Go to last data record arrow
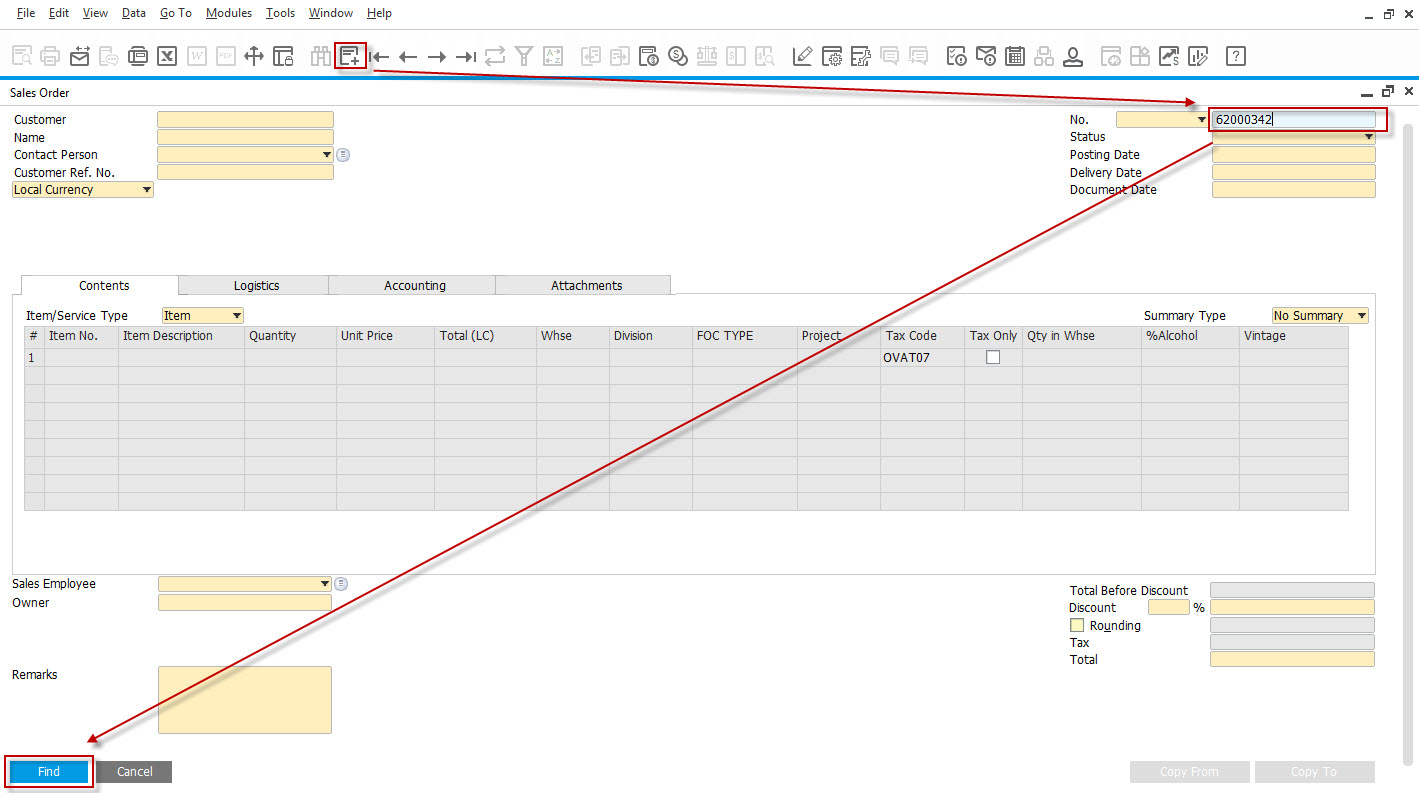 pos(465,57)
